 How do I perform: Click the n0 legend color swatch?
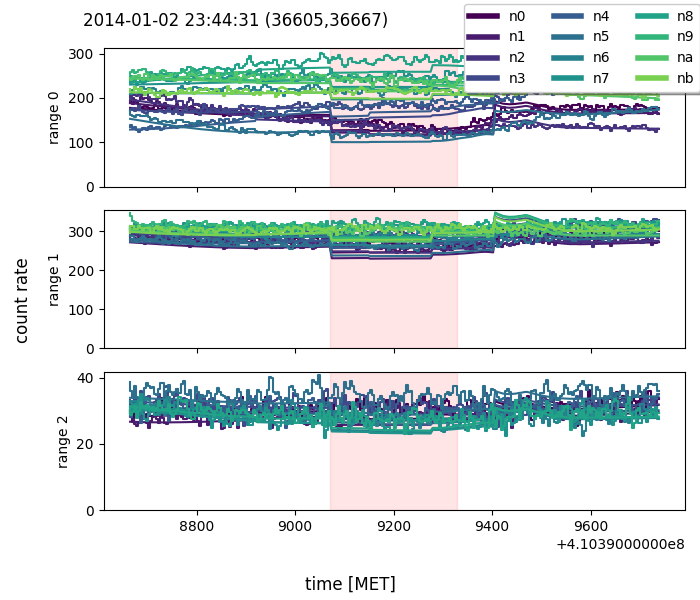(x=483, y=16)
